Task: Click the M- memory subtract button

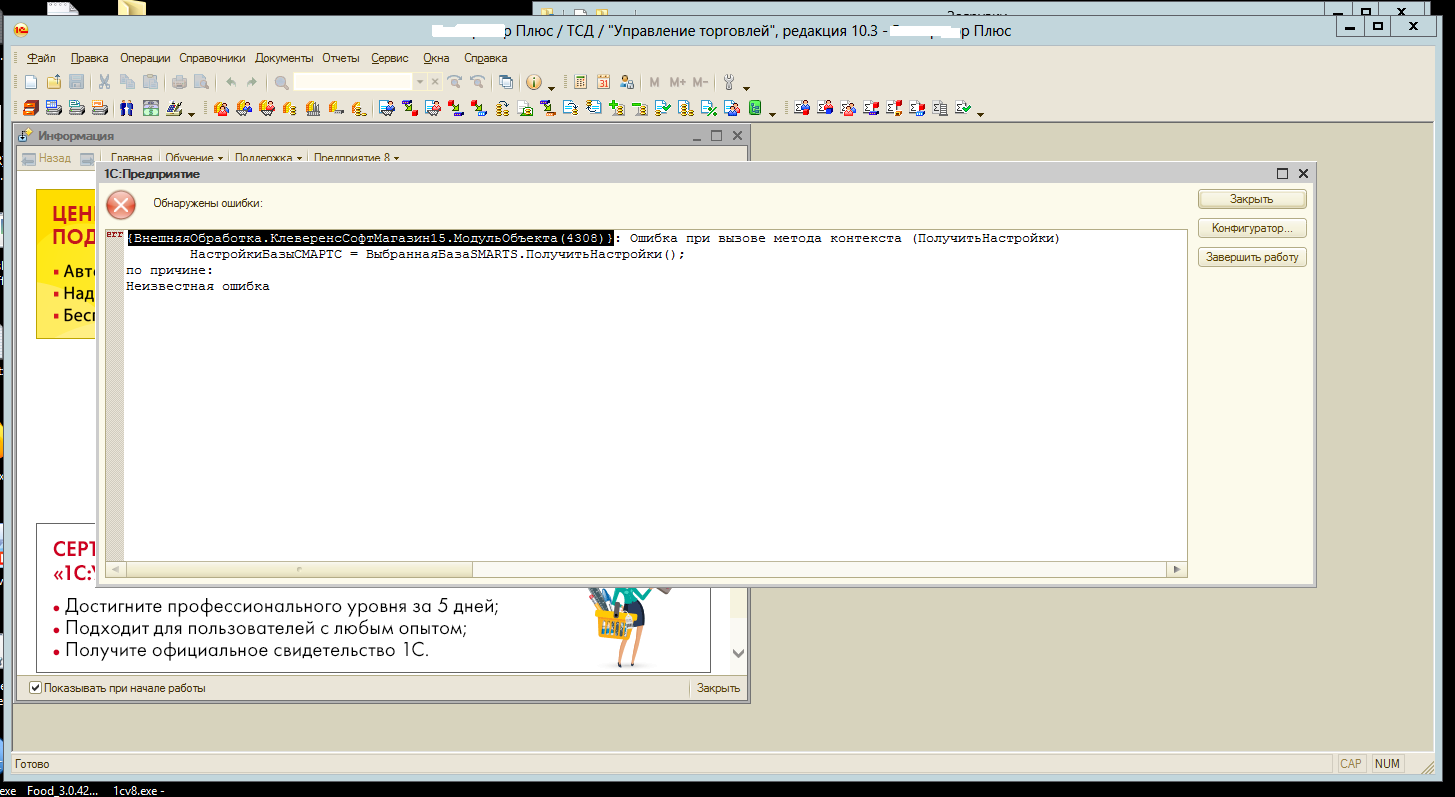Action: pos(700,82)
